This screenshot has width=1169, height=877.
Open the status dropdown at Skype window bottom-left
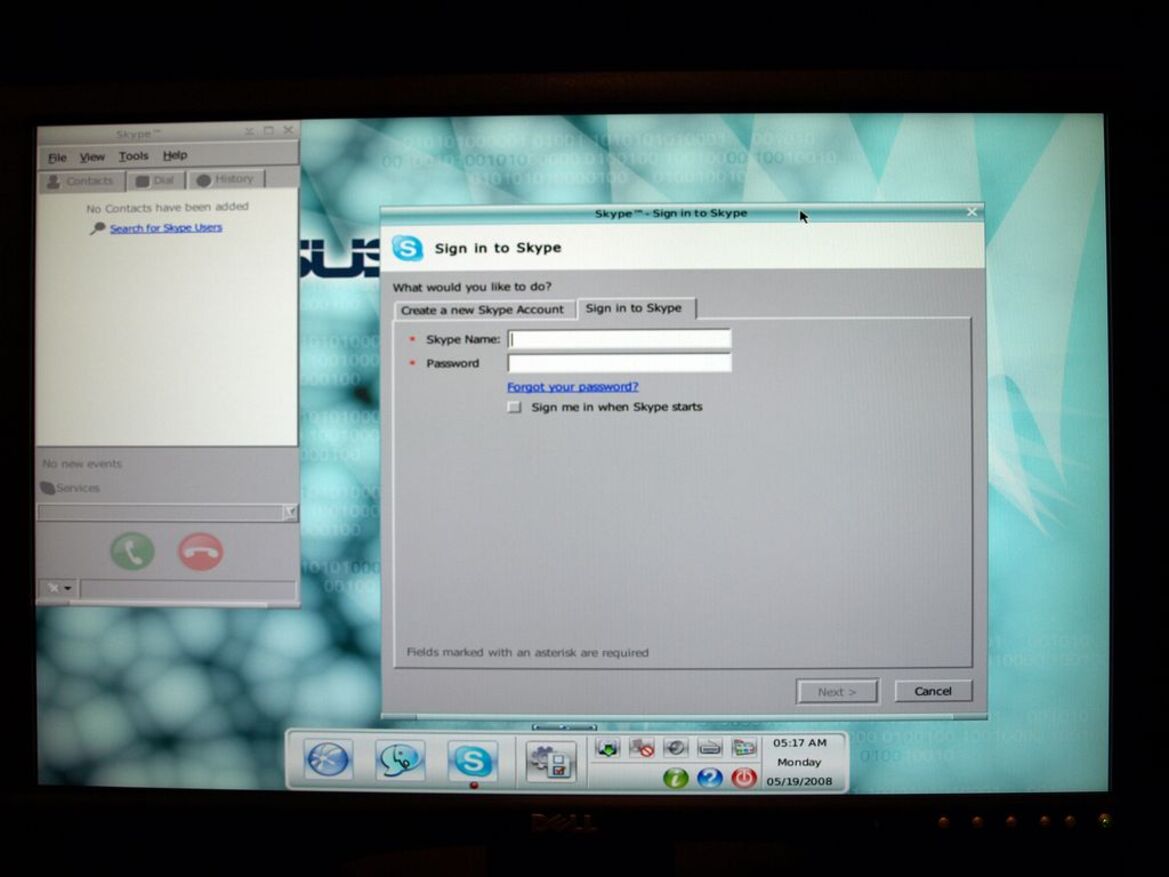pyautogui.click(x=59, y=588)
